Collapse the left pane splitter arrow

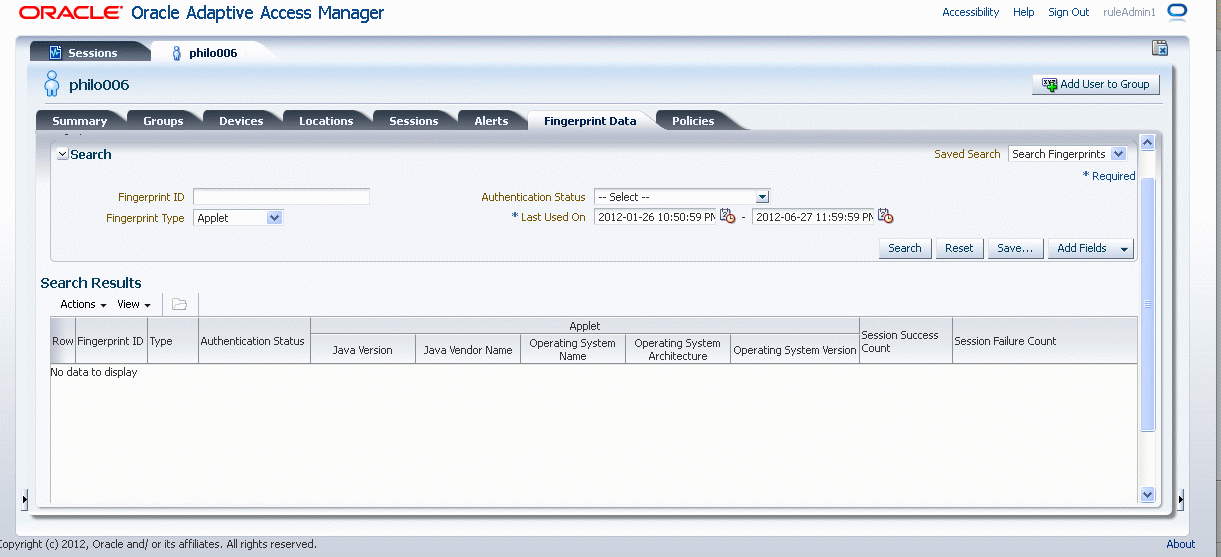click(x=25, y=499)
